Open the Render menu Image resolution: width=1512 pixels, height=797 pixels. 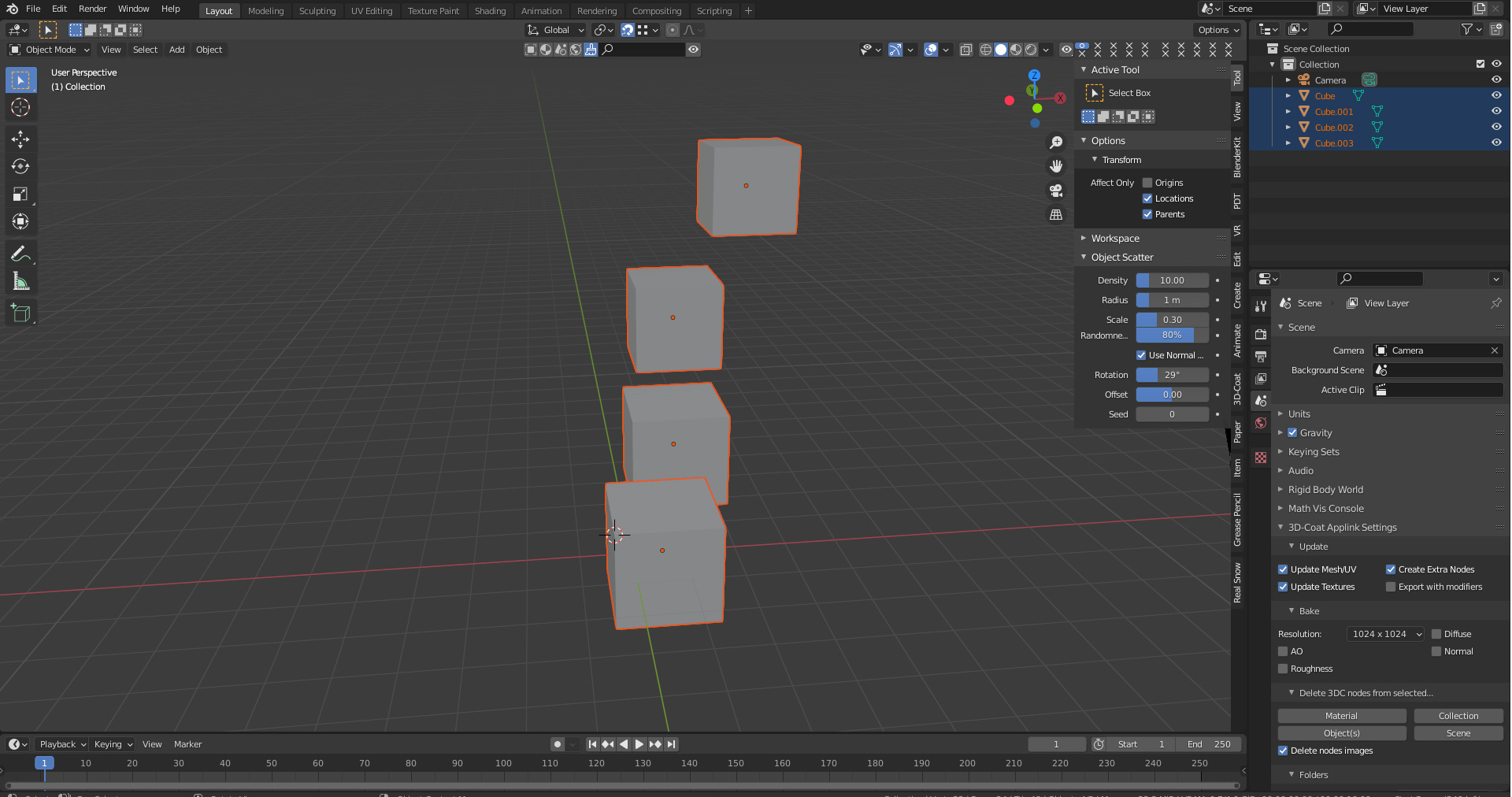(92, 9)
